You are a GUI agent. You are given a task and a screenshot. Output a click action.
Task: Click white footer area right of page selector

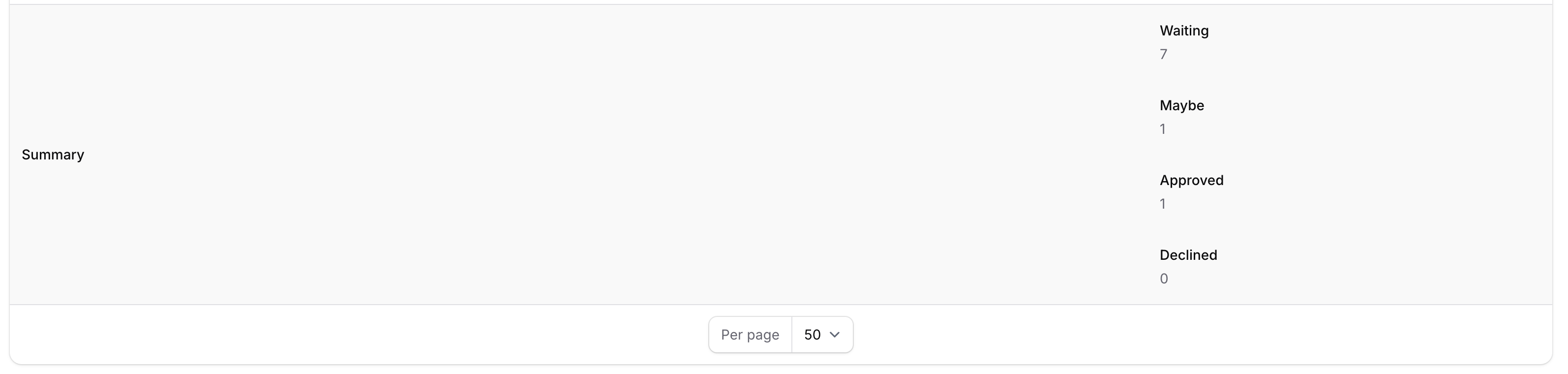click(1156, 335)
